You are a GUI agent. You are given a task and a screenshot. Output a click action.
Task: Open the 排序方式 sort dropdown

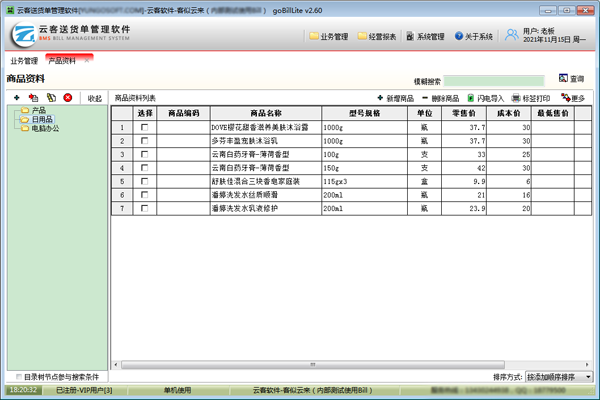tap(559, 377)
